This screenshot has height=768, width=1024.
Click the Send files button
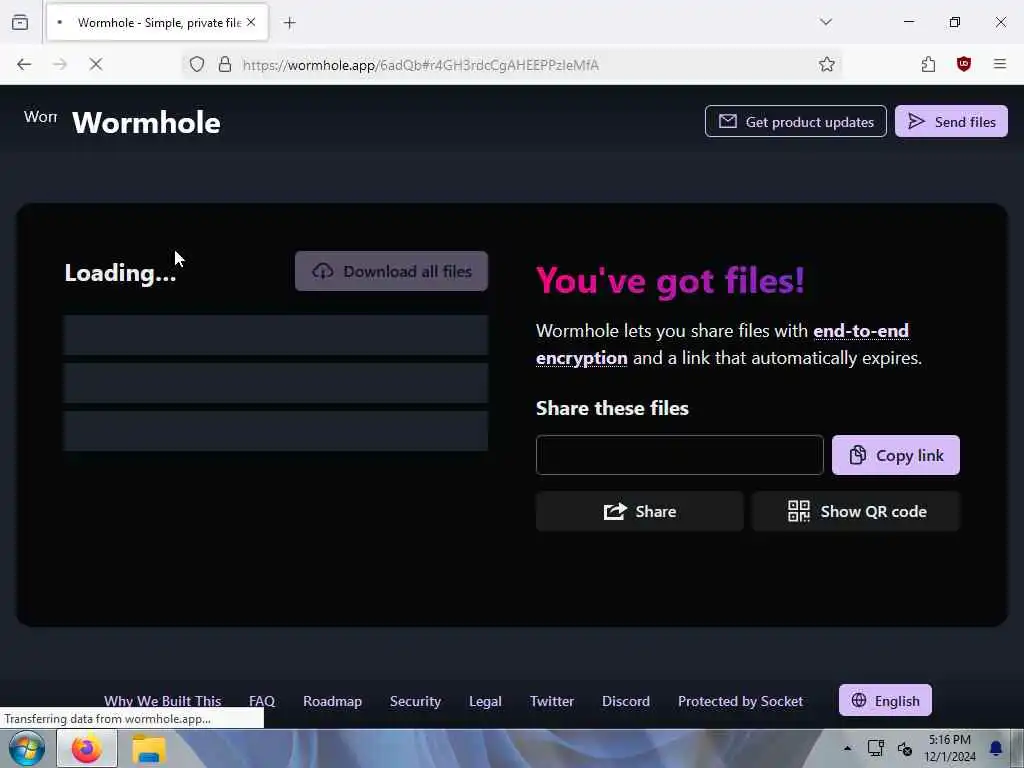(951, 121)
